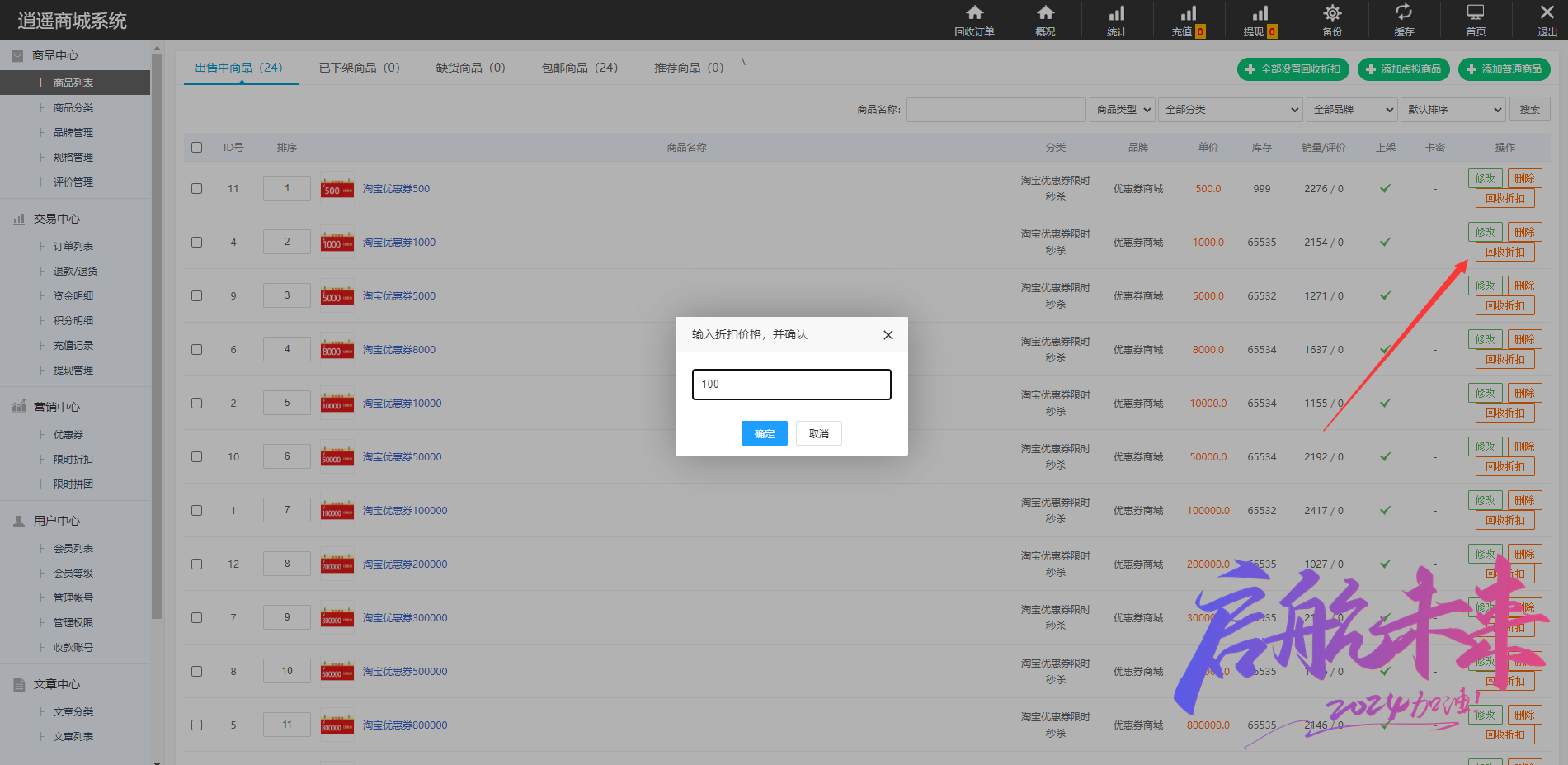Click the 商品名称 search input
The width and height of the screenshot is (1568, 765).
996,109
